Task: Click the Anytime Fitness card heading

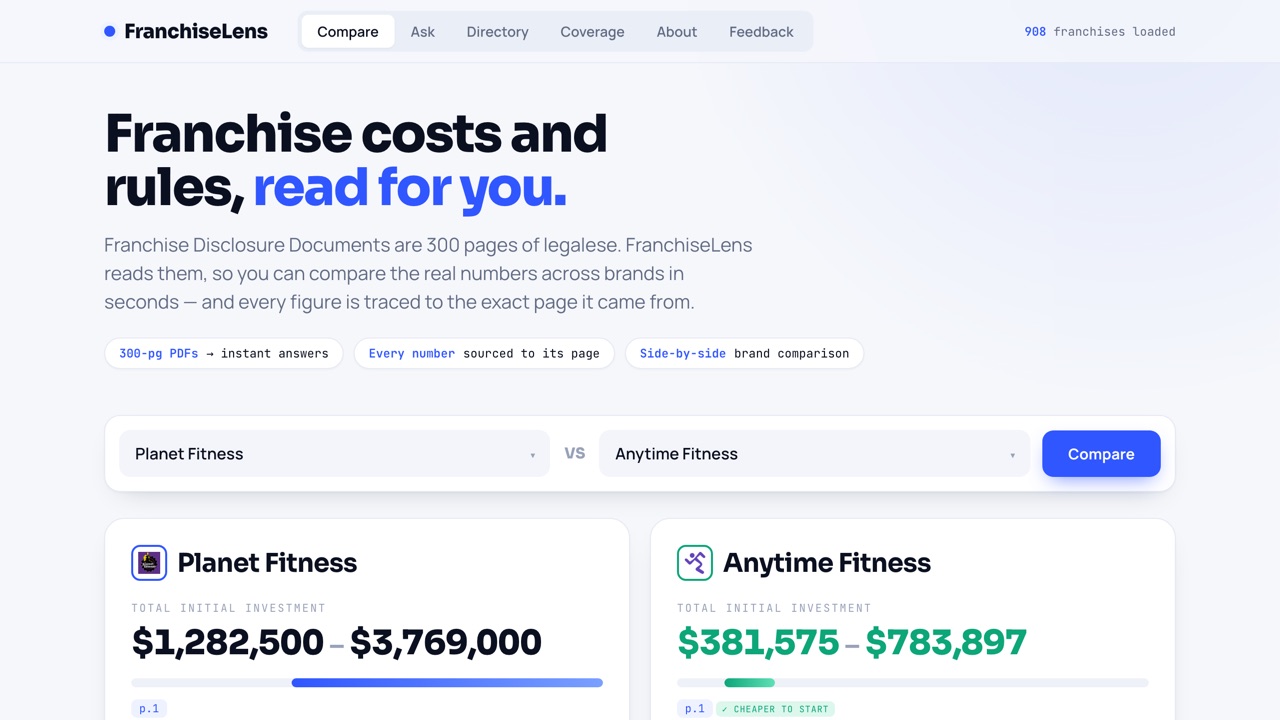Action: pyautogui.click(x=827, y=563)
